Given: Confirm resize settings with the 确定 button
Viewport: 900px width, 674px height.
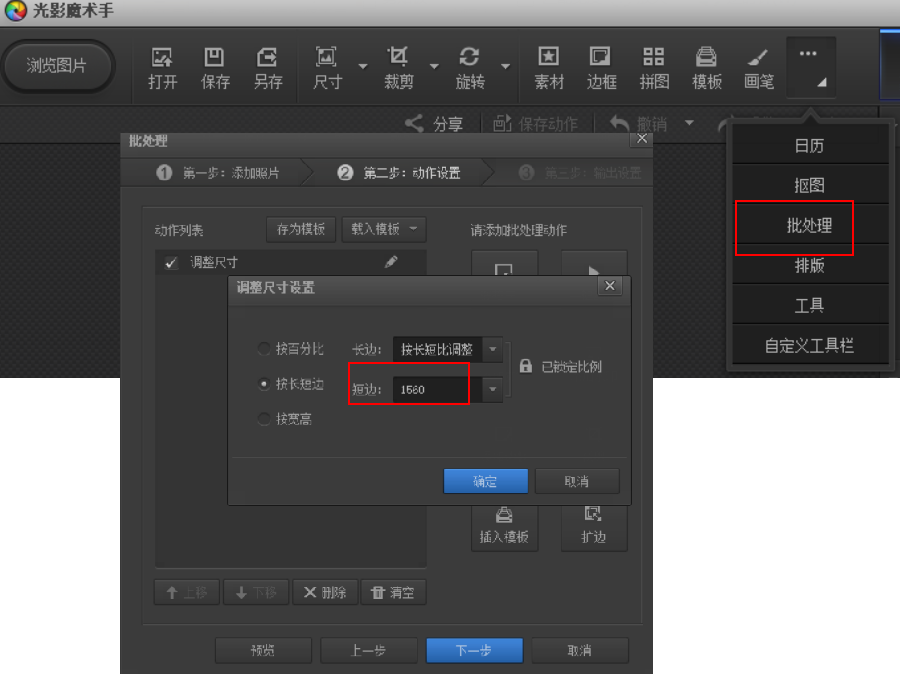Looking at the screenshot, I should click(485, 481).
